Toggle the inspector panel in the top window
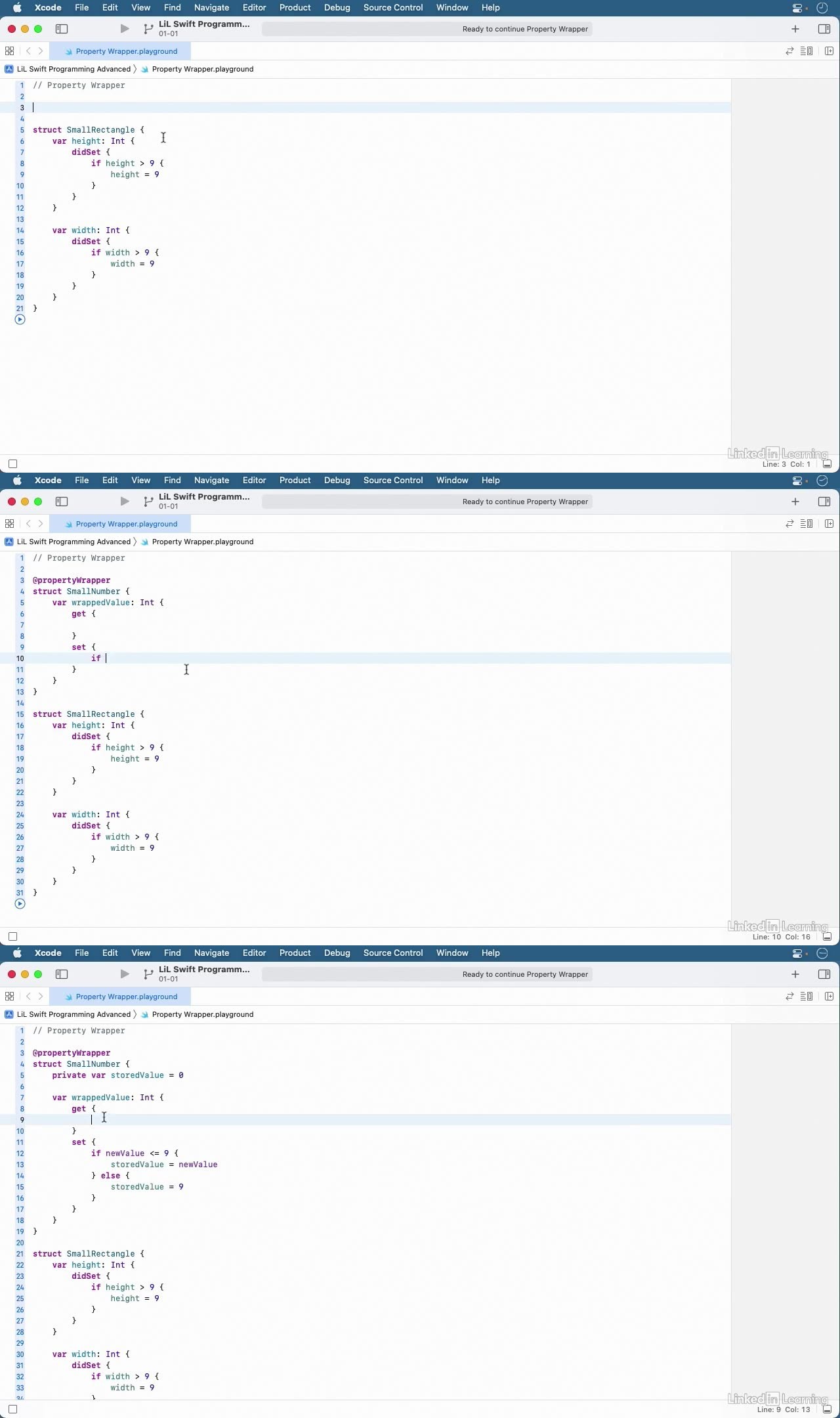840x1418 pixels. (x=824, y=29)
